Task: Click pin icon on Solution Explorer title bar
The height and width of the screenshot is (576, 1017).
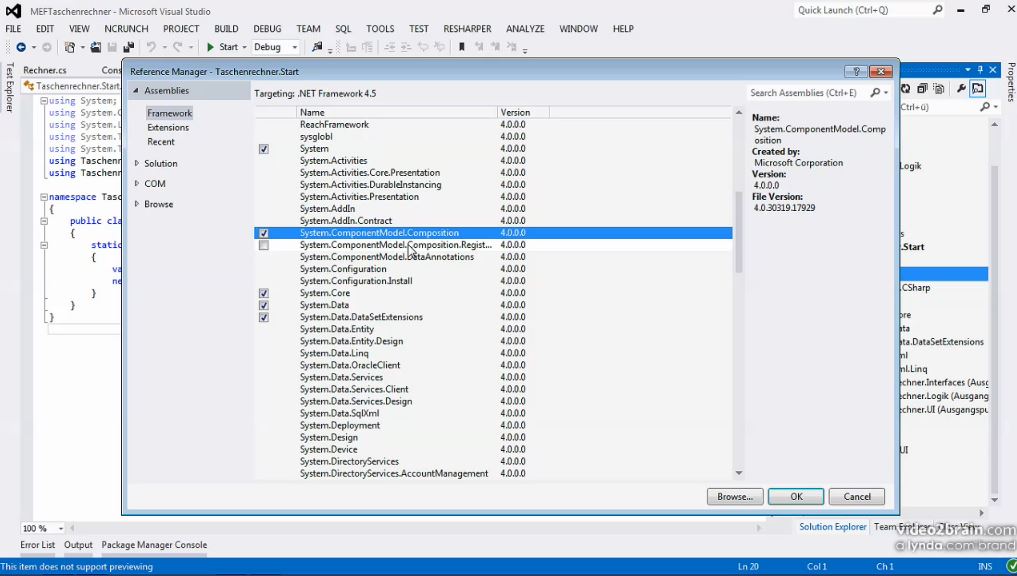Action: point(980,69)
